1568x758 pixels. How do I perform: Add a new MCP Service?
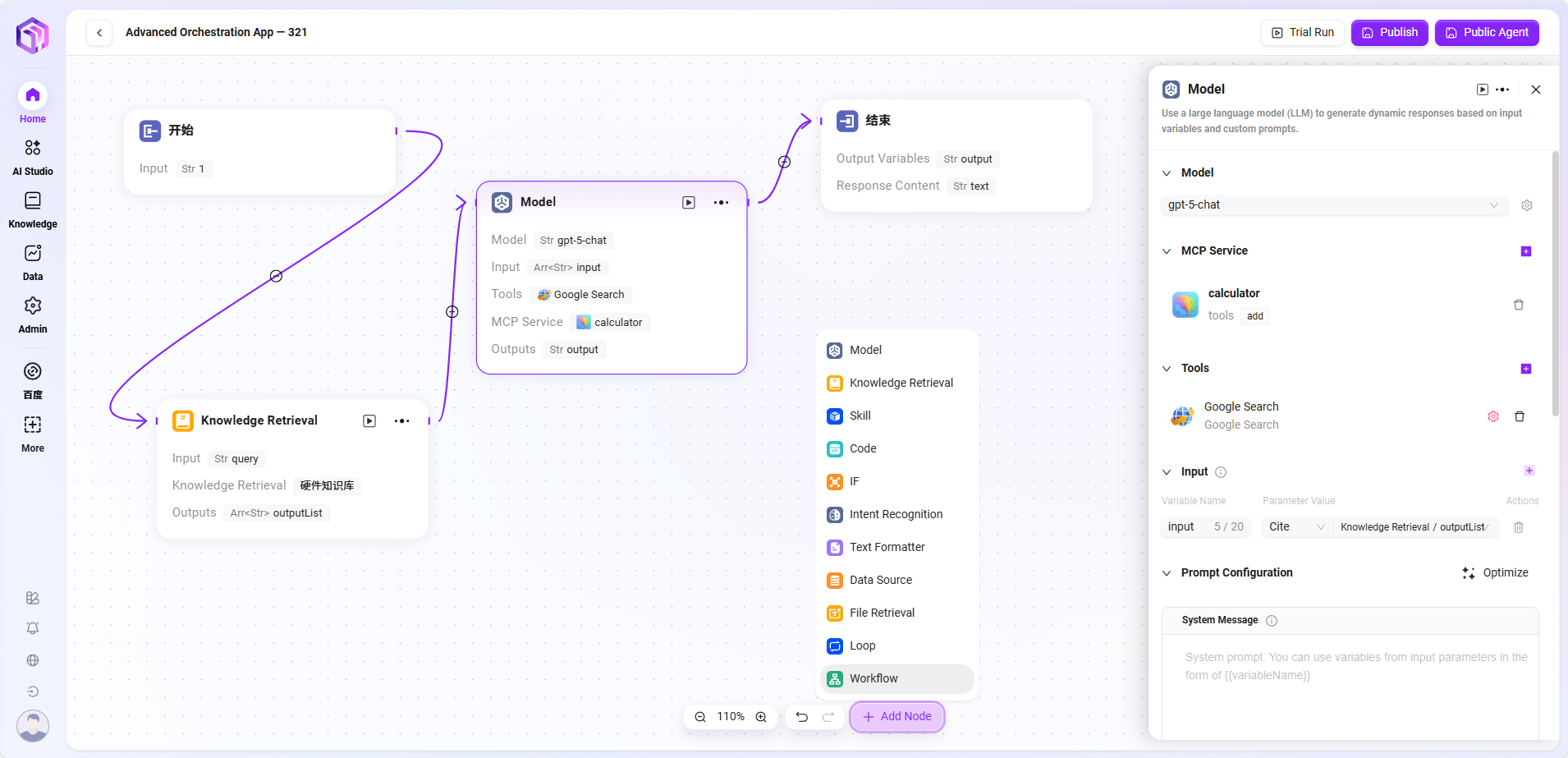(1526, 251)
